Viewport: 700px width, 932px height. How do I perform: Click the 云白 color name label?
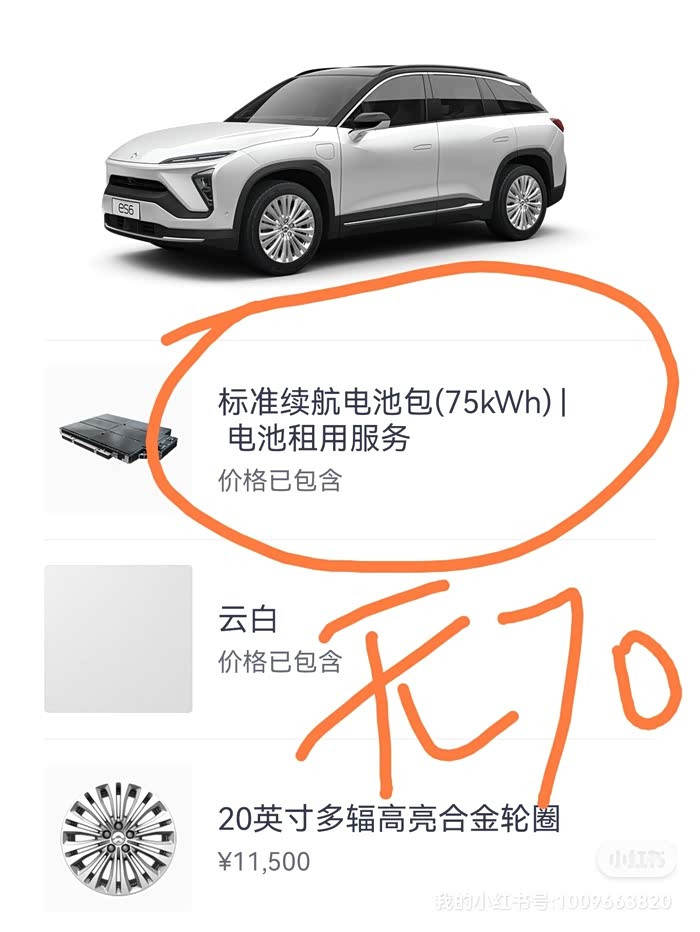(248, 619)
